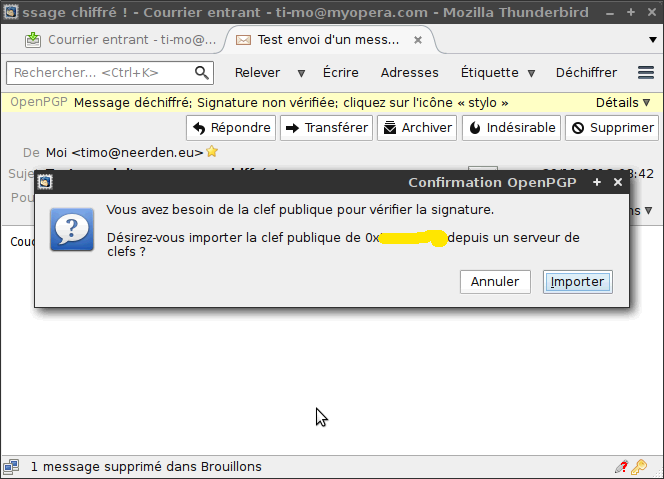Delete the message with Supprimer
The image size is (664, 479).
click(x=610, y=128)
